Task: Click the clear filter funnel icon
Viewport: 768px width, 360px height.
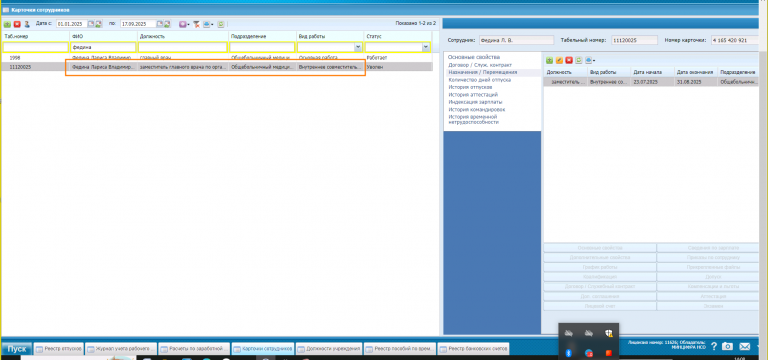Action: (x=196, y=24)
